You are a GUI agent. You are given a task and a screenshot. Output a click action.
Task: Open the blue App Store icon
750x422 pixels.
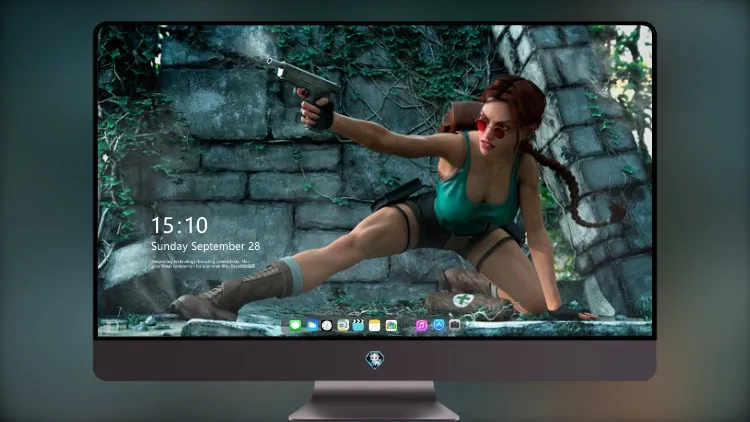(439, 325)
